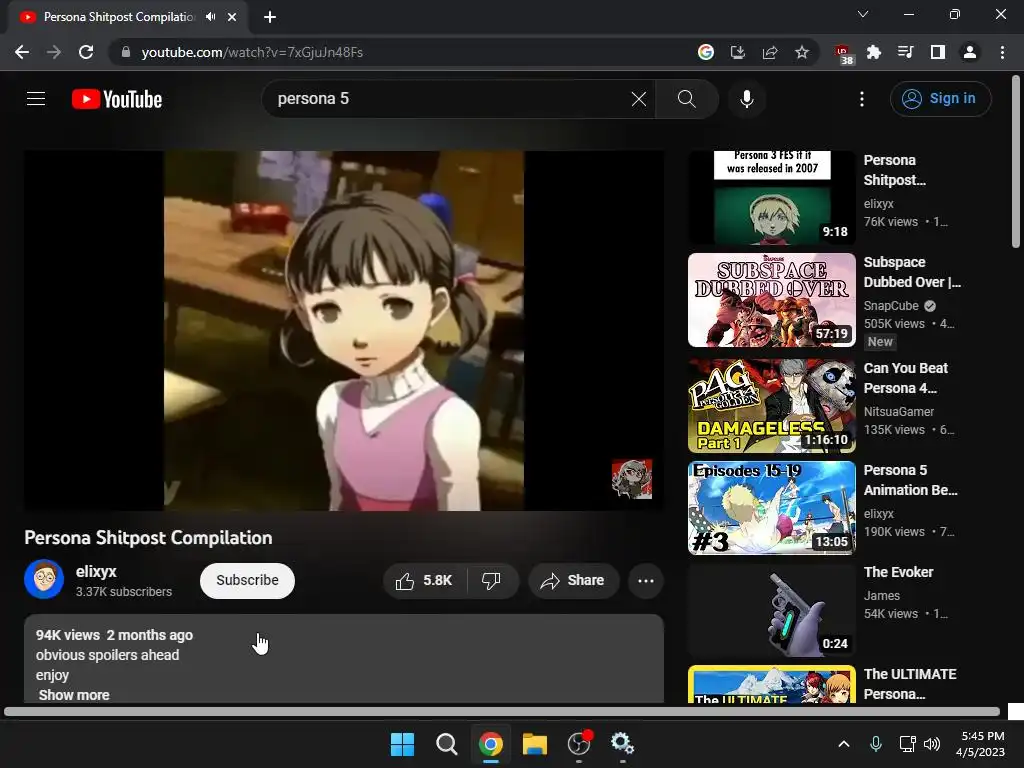Click the browser forward arrow
Viewport: 1024px width, 768px height.
coord(54,52)
